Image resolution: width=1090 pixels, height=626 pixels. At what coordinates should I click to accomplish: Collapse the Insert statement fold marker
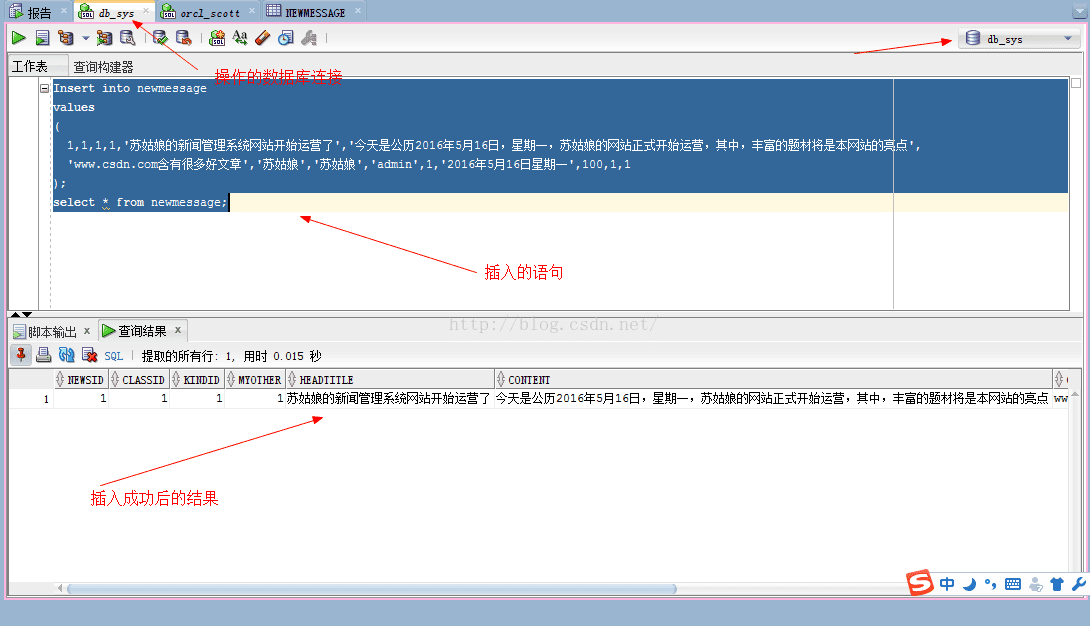coord(44,88)
